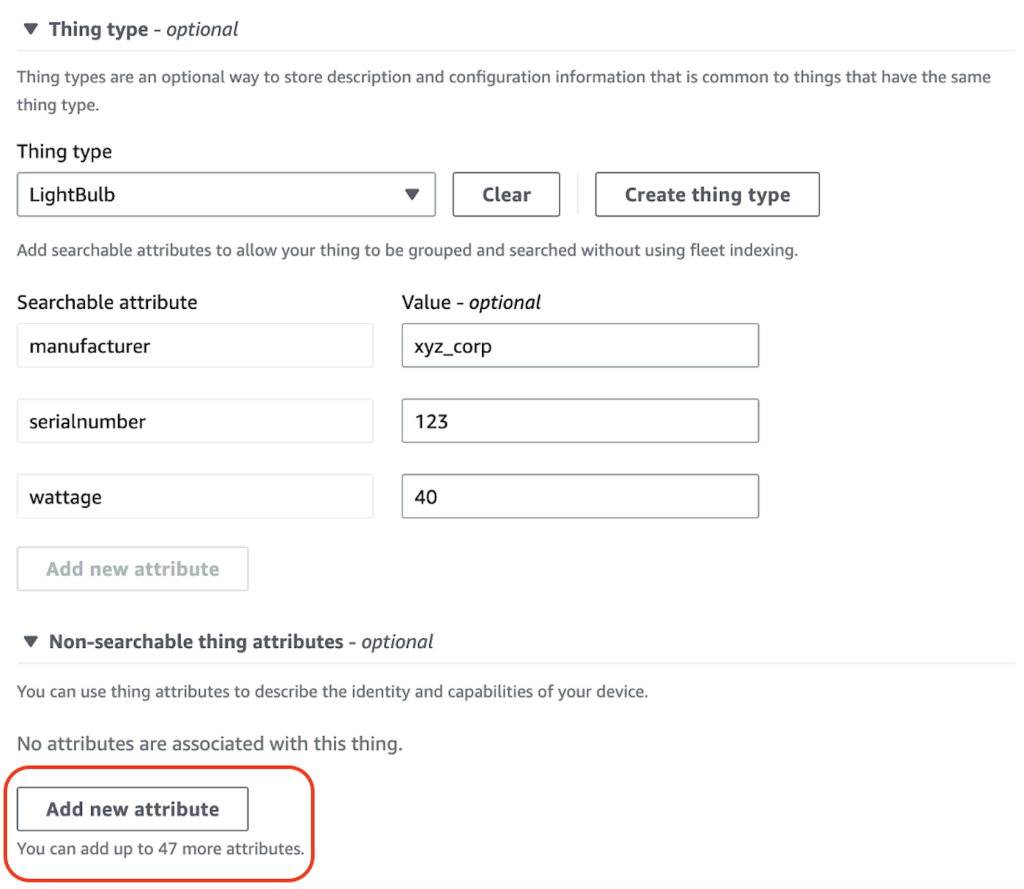Click the Clear button
Image resolution: width=1024 pixels, height=889 pixels.
506,194
